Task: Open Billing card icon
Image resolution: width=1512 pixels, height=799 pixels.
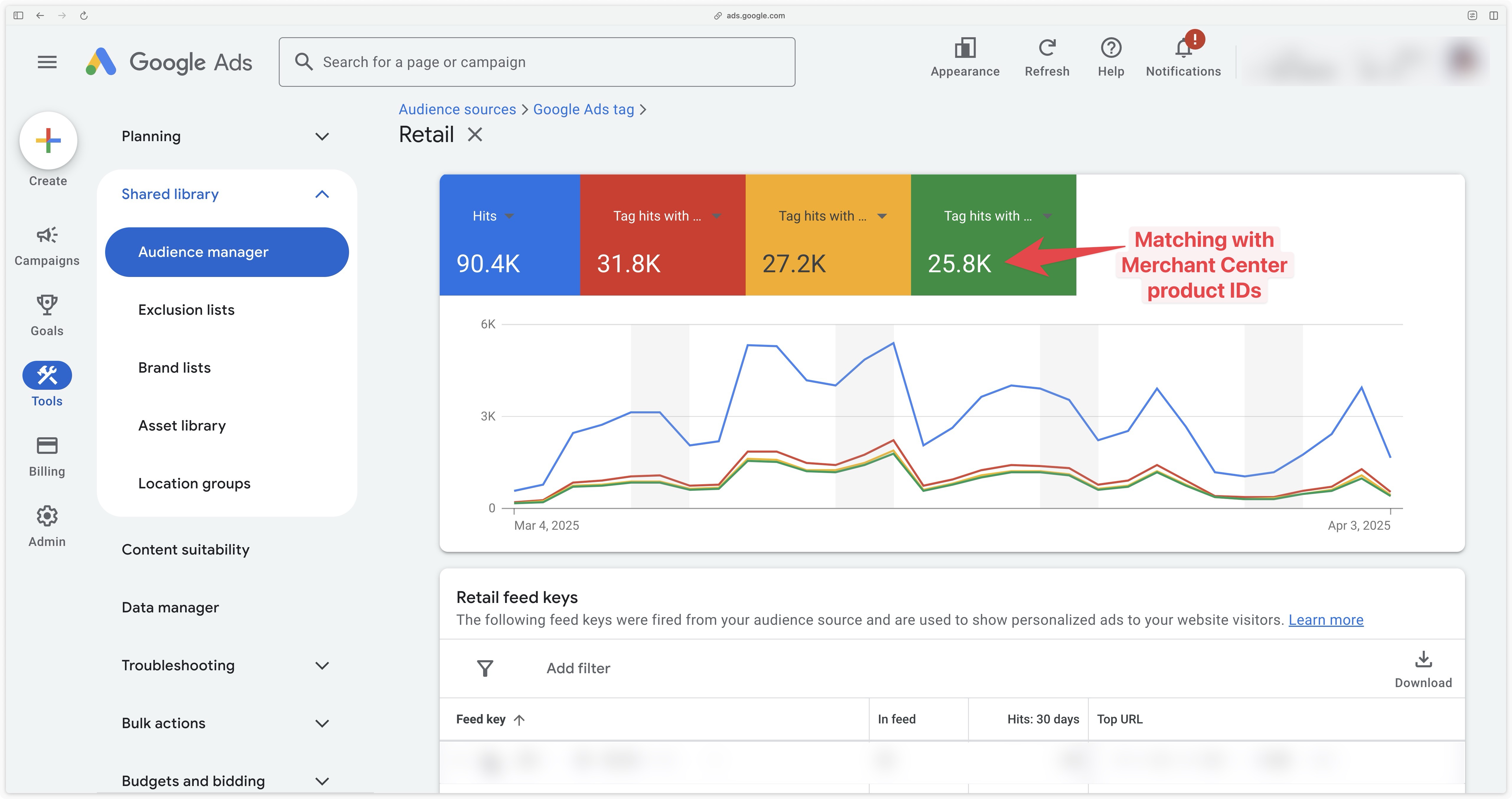Action: [47, 446]
